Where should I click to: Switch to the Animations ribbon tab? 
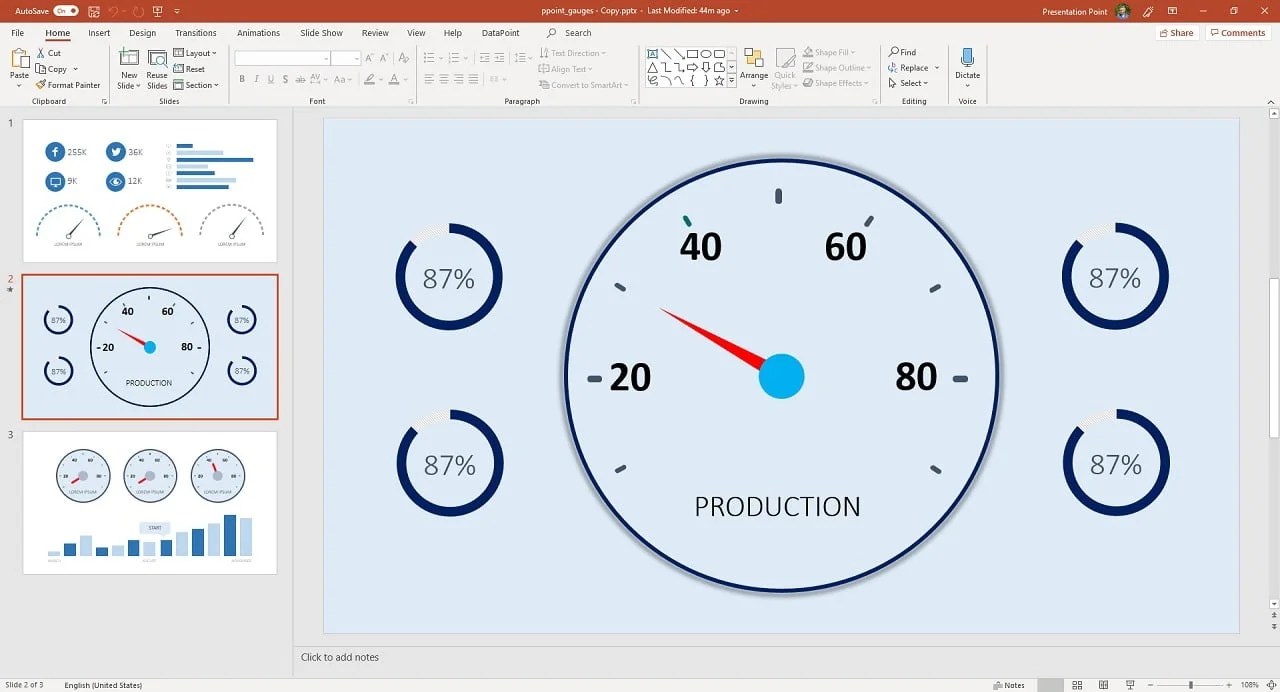coord(258,32)
